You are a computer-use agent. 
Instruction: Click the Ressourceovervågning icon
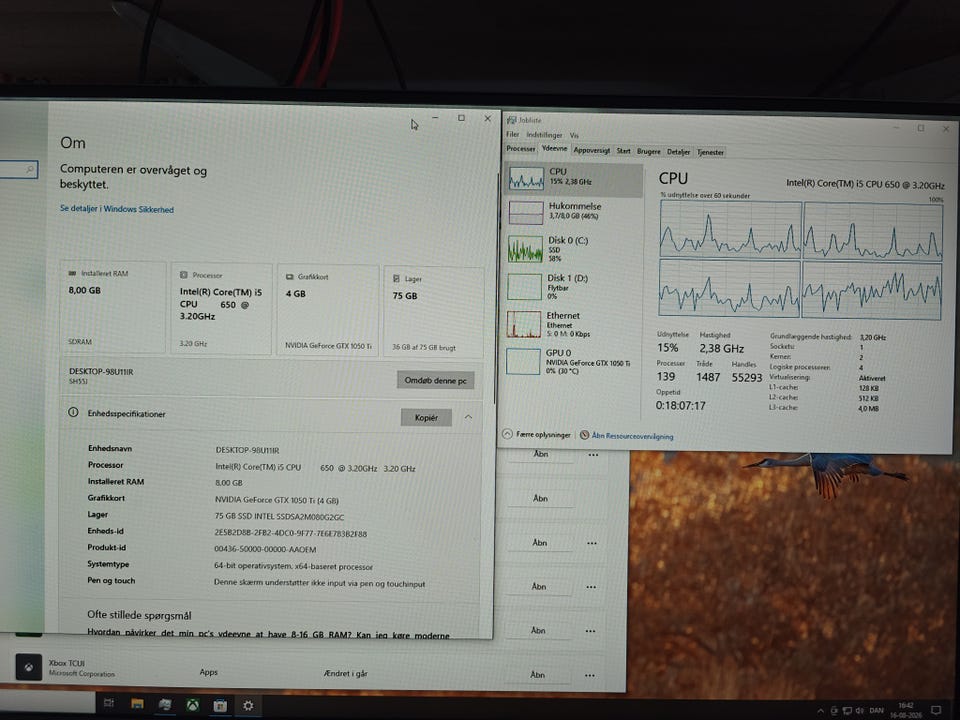[584, 435]
